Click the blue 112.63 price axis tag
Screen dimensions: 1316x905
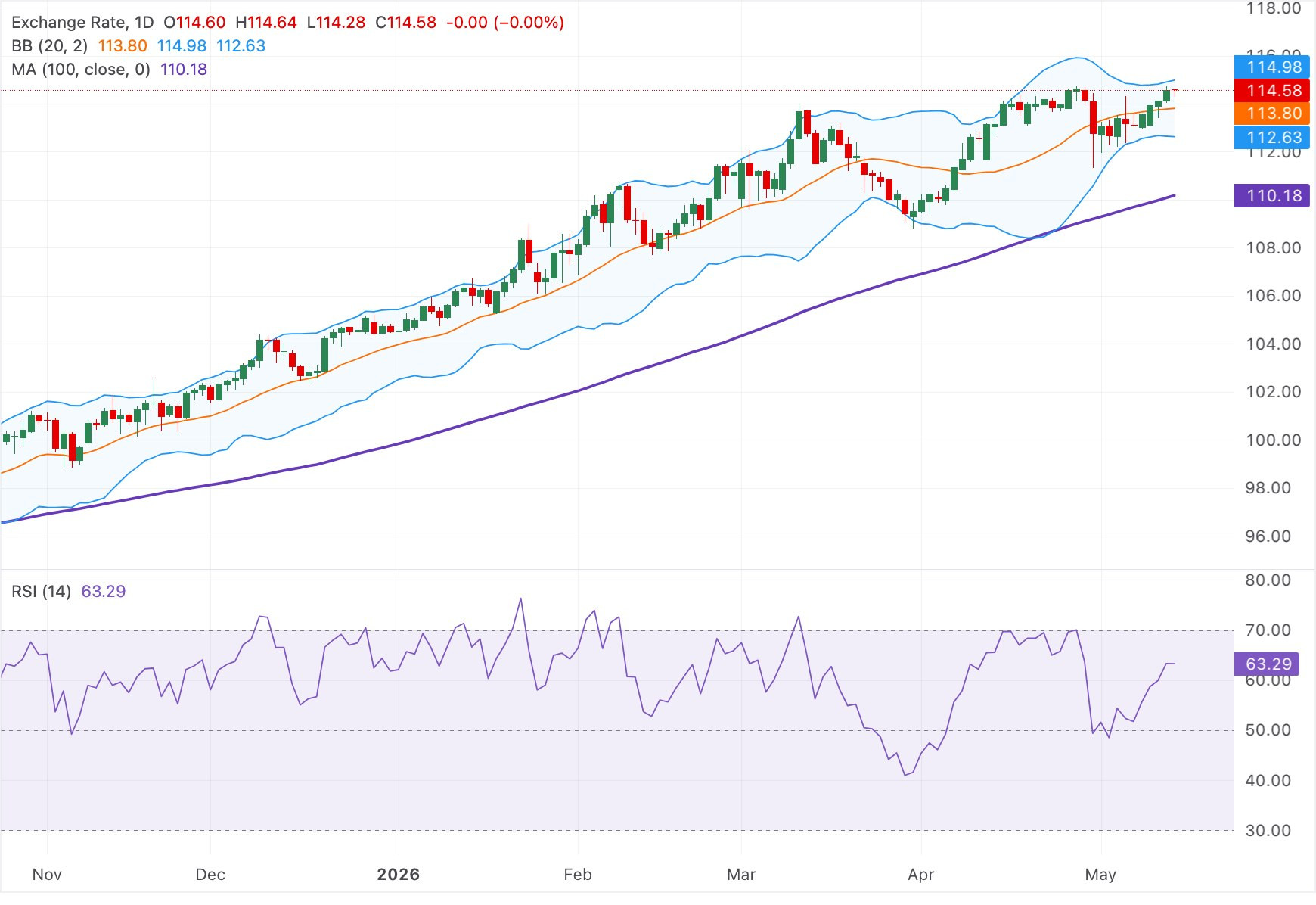(1271, 138)
